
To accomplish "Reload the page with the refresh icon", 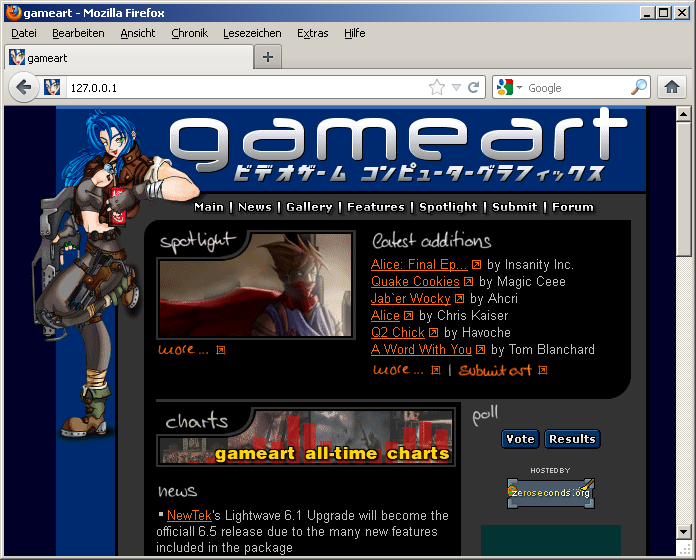I will (x=474, y=87).
